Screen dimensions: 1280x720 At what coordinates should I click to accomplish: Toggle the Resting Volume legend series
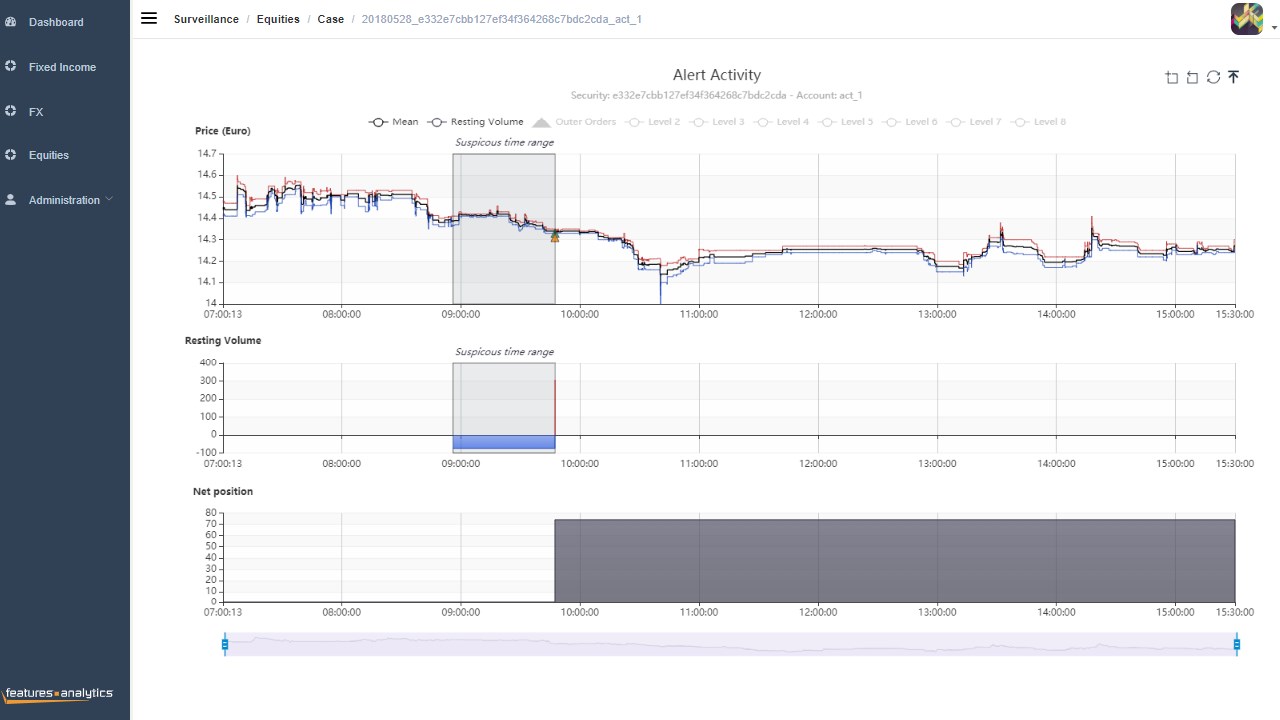click(476, 122)
